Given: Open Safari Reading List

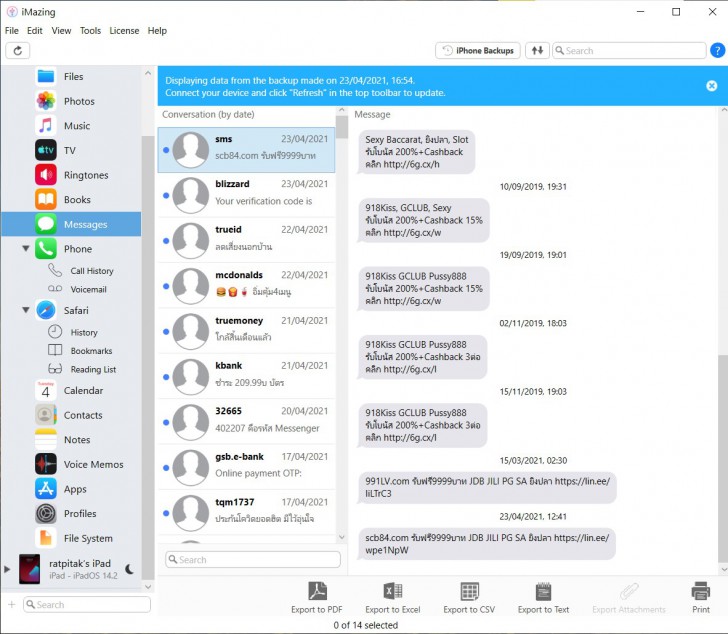Looking at the screenshot, I should (93, 369).
